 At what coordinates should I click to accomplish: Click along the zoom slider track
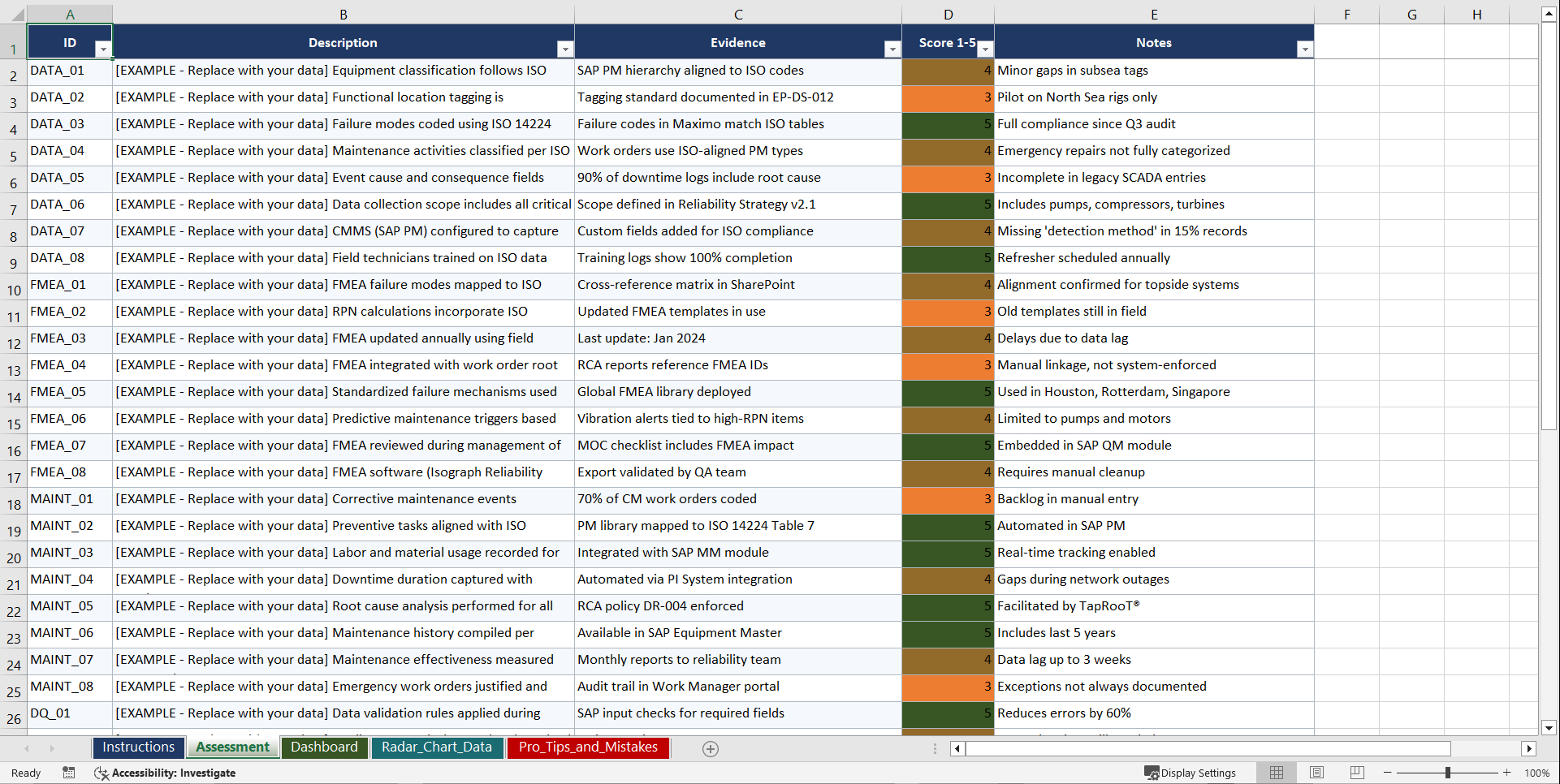pyautogui.click(x=1448, y=773)
